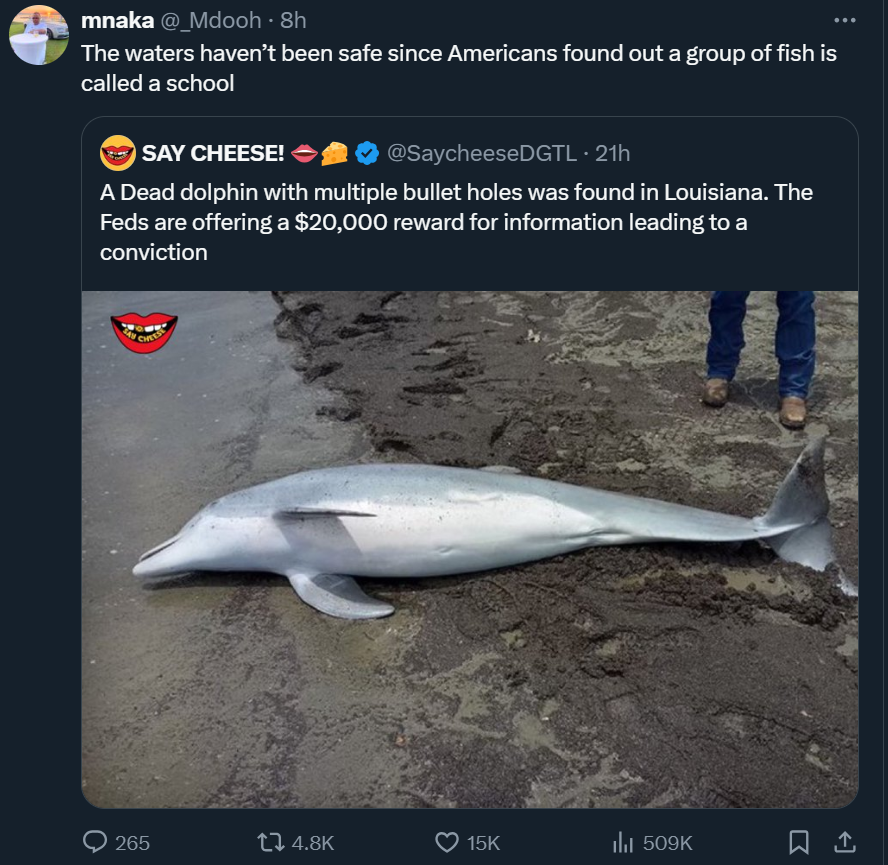The width and height of the screenshot is (888, 865).
Task: Click the main tweet text about fish school
Action: coord(458,68)
